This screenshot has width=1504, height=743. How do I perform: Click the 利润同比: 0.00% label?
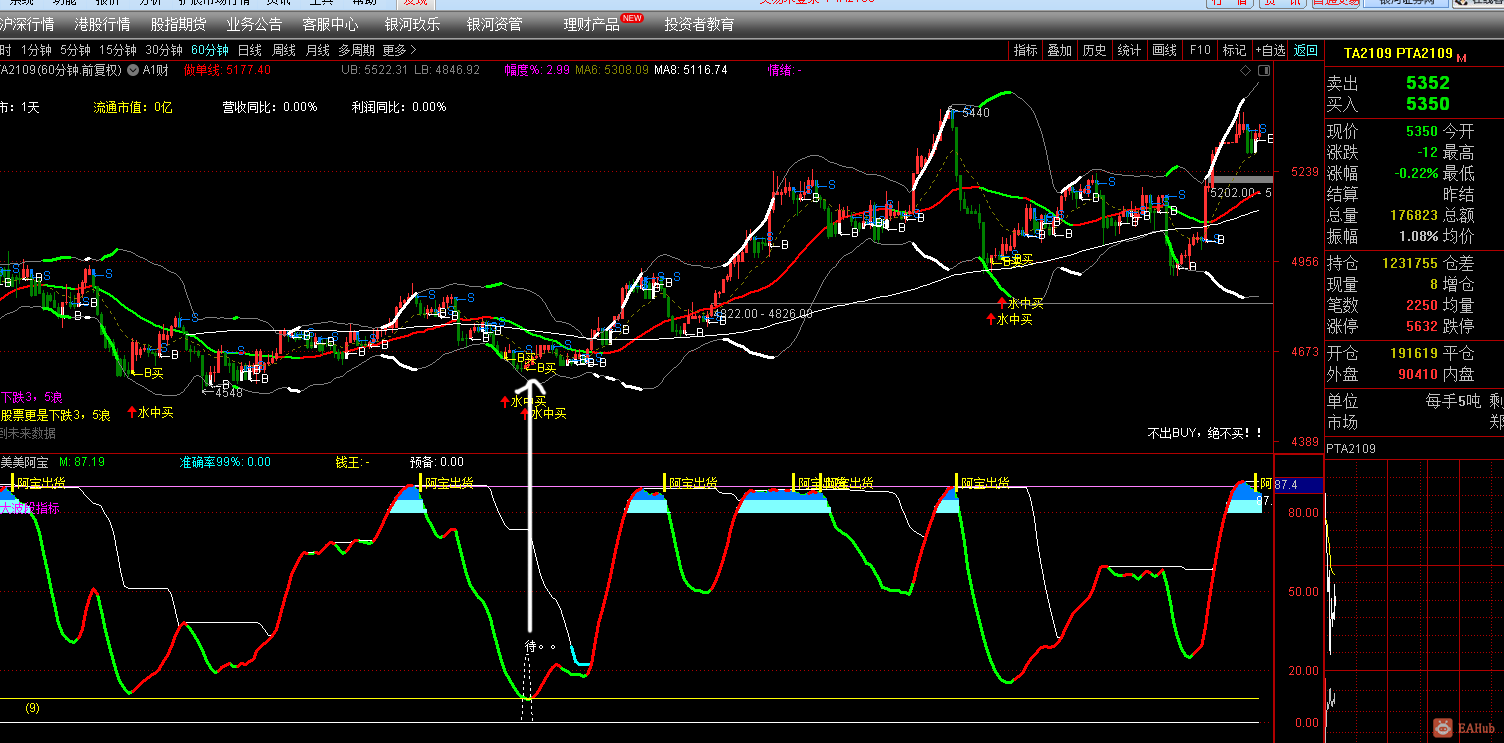point(399,107)
